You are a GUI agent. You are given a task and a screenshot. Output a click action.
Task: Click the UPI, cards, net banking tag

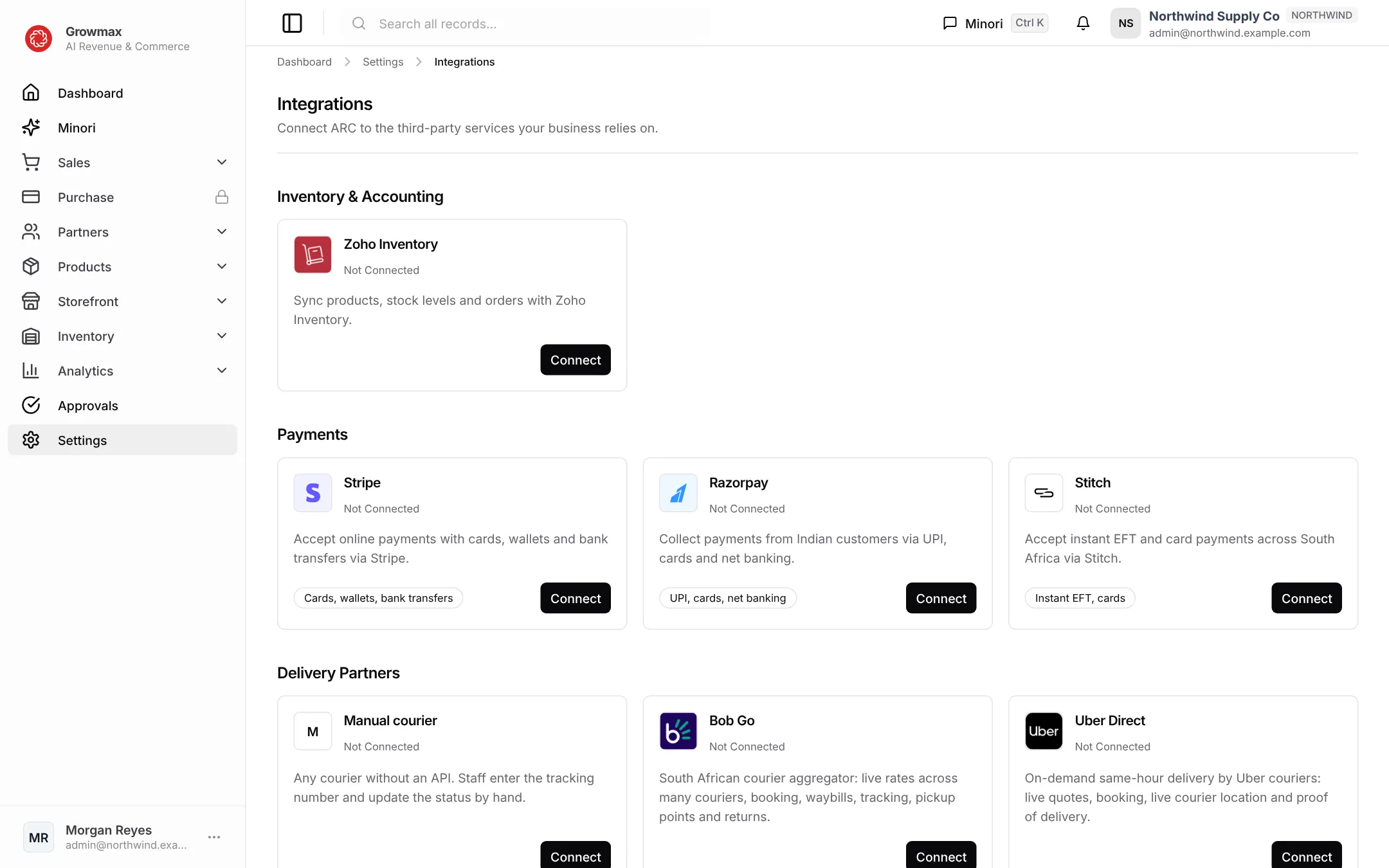(727, 598)
